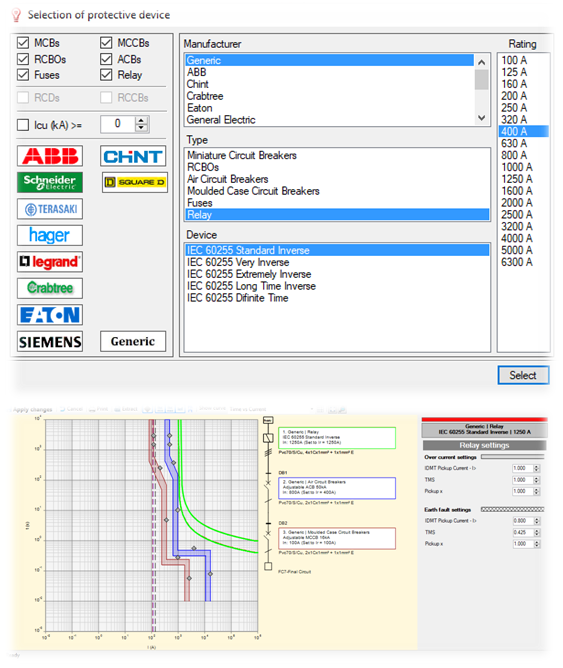The height and width of the screenshot is (668, 563).
Task: Click the Siemens logo
Action: (50, 341)
